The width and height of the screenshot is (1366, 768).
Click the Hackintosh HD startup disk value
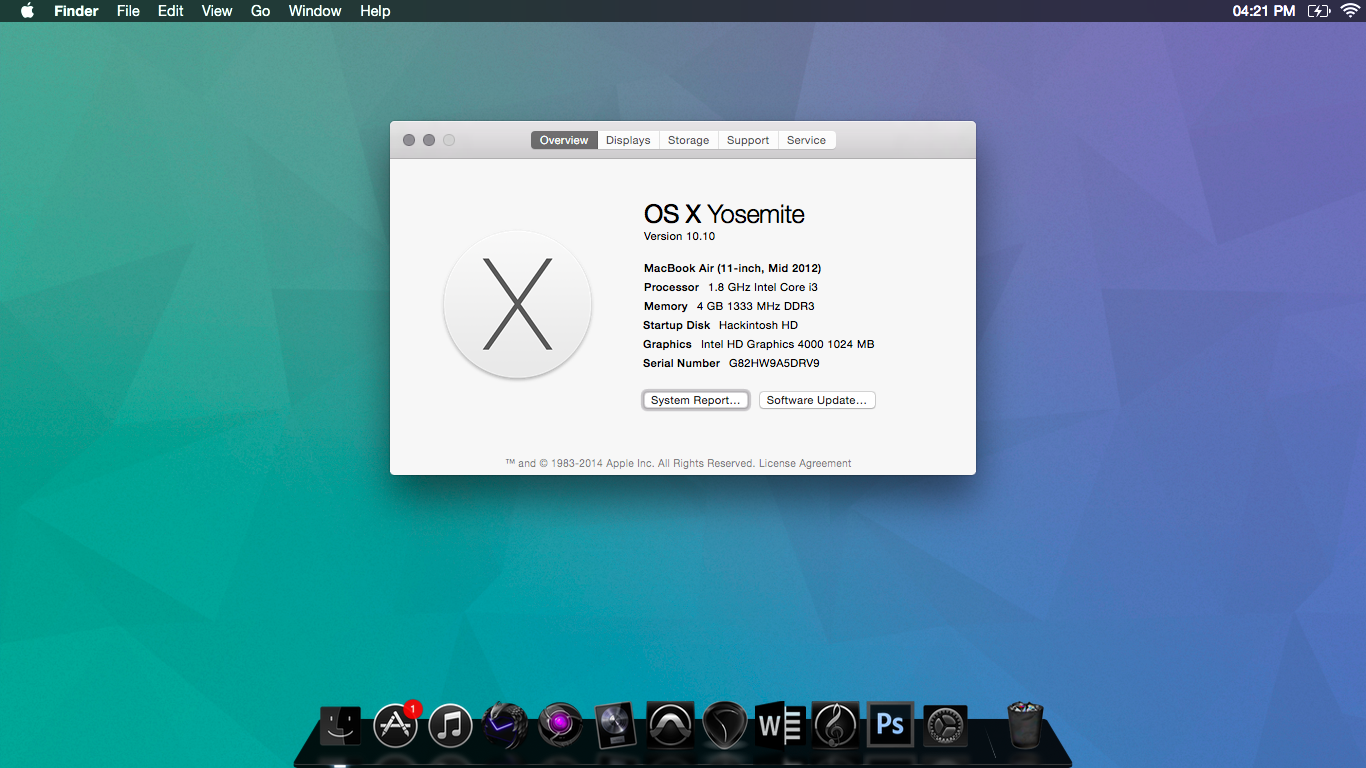click(x=758, y=325)
